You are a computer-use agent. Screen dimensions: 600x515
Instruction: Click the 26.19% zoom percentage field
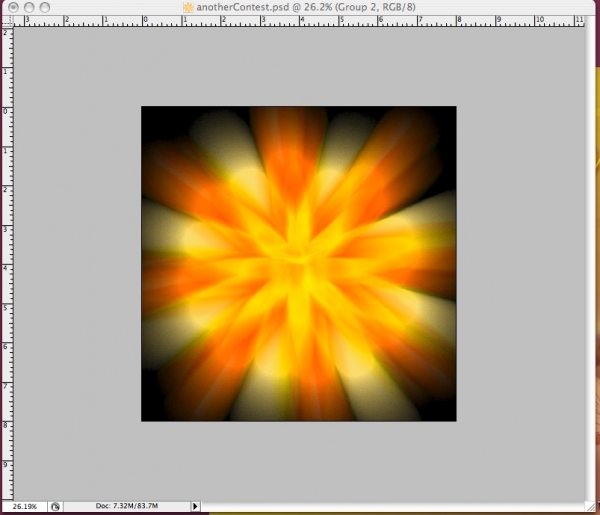(x=25, y=506)
